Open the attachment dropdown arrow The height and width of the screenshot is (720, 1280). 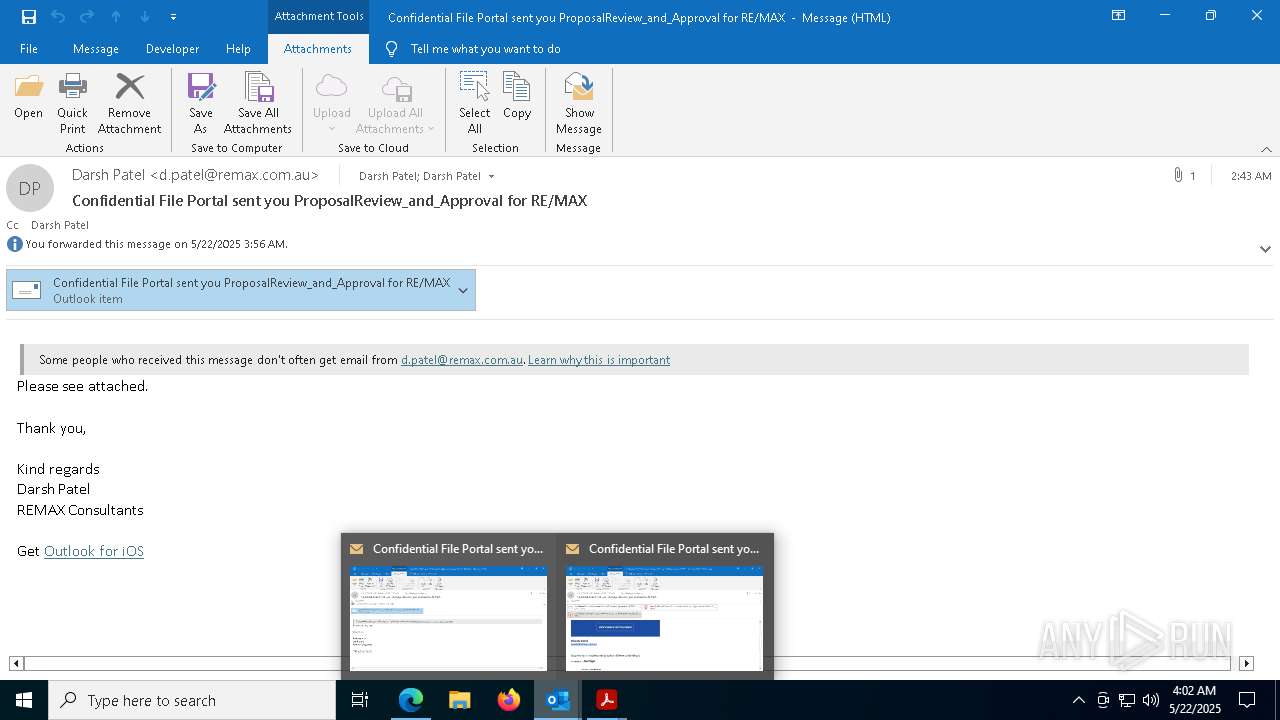click(x=463, y=290)
